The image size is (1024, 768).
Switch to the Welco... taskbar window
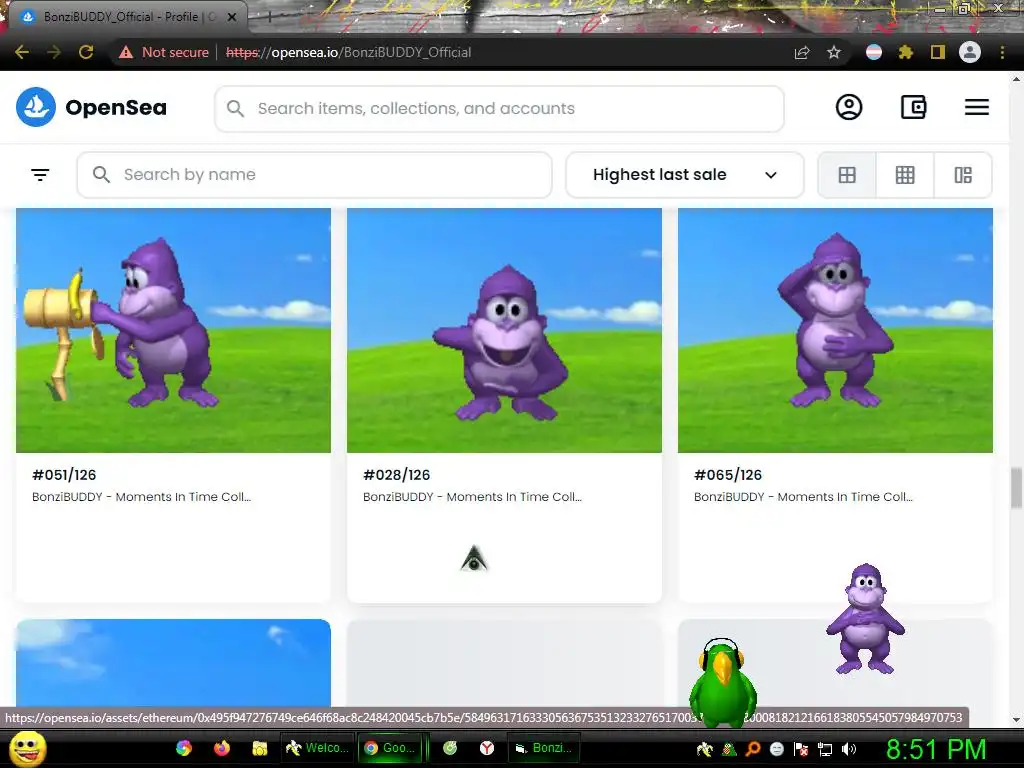coord(317,748)
